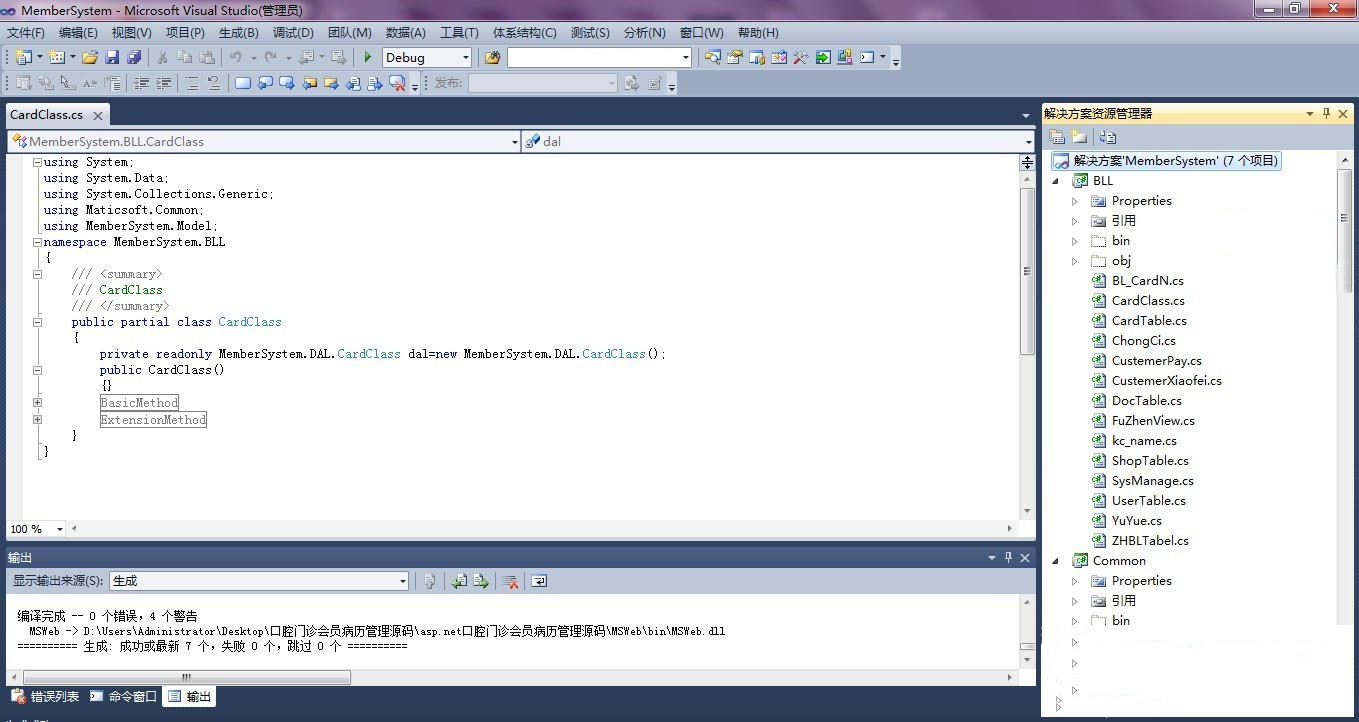The image size is (1359, 722).
Task: Click the Undo arrow icon
Action: [235, 57]
